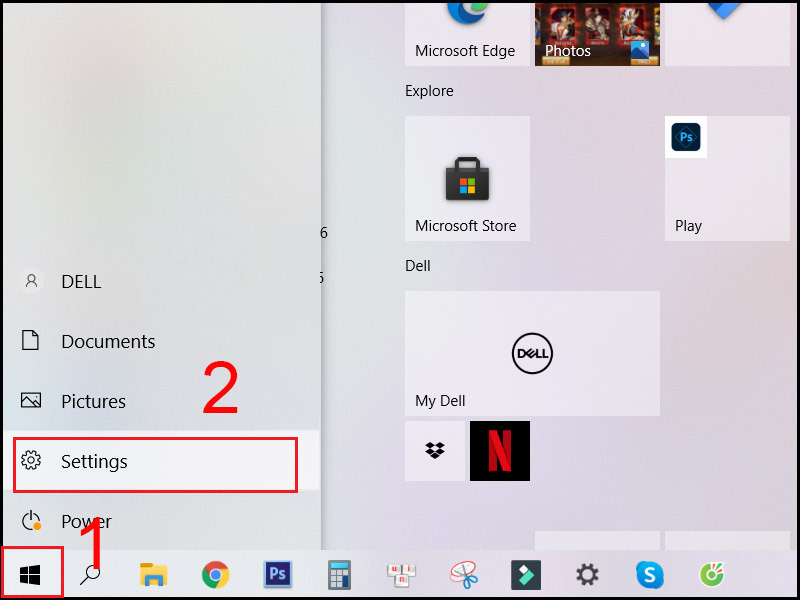Open taskbar search magnifier
Image resolution: width=800 pixels, height=600 pixels.
pyautogui.click(x=91, y=574)
